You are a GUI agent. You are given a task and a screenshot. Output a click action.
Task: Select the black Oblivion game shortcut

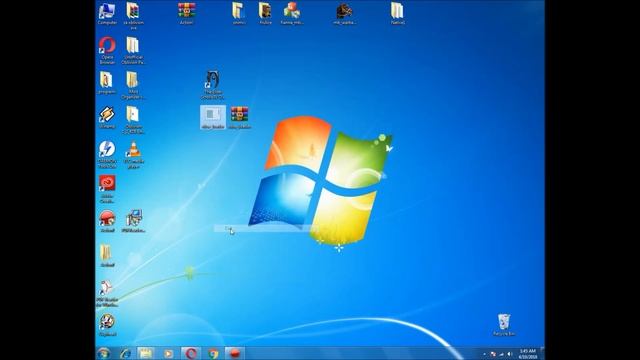click(x=213, y=85)
